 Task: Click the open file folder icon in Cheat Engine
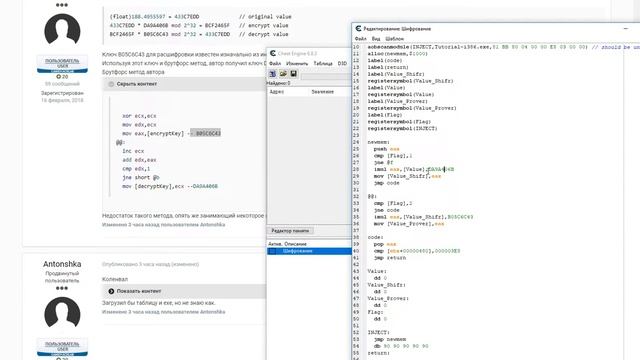tap(283, 74)
